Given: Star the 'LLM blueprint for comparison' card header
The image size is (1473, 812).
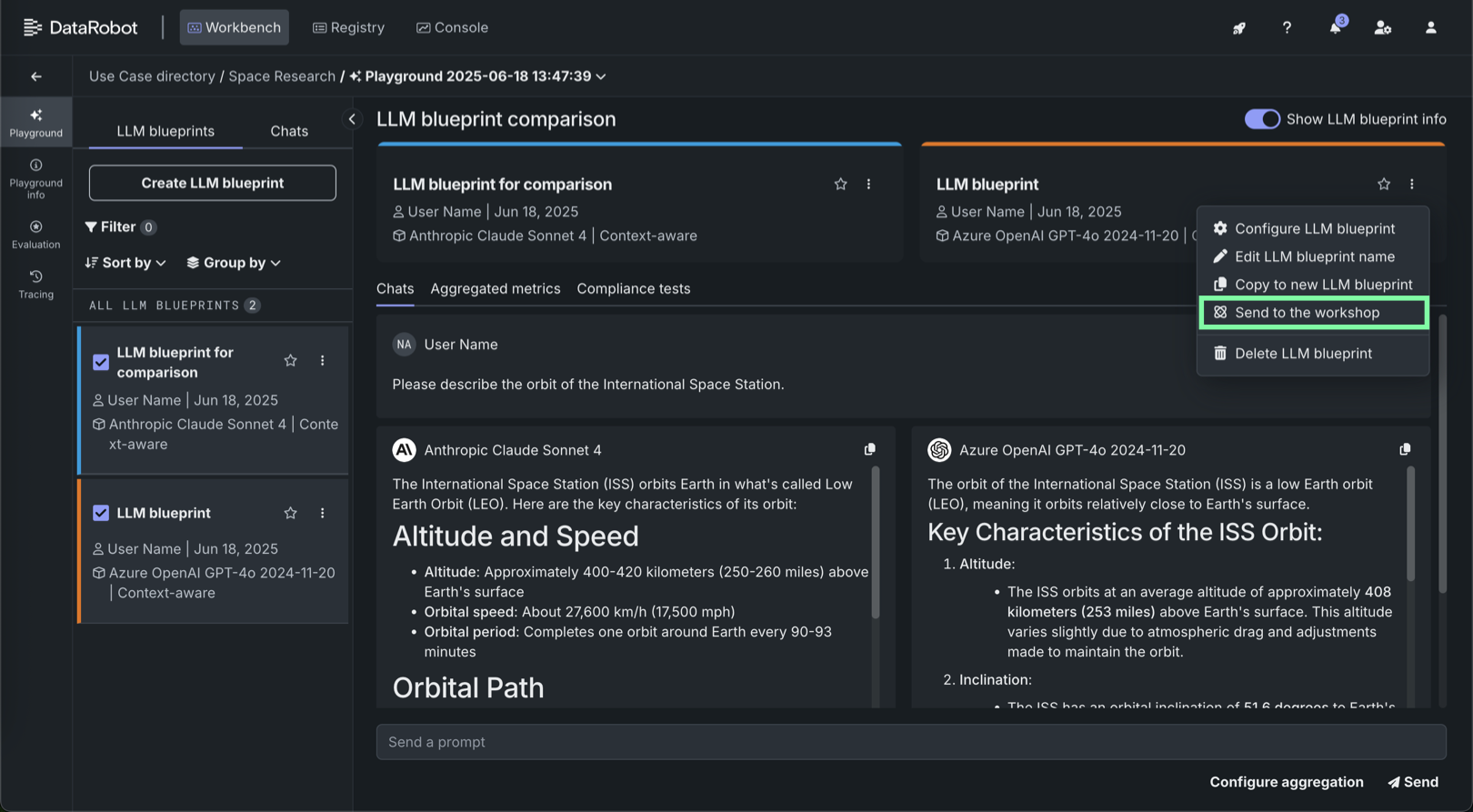Looking at the screenshot, I should point(840,184).
